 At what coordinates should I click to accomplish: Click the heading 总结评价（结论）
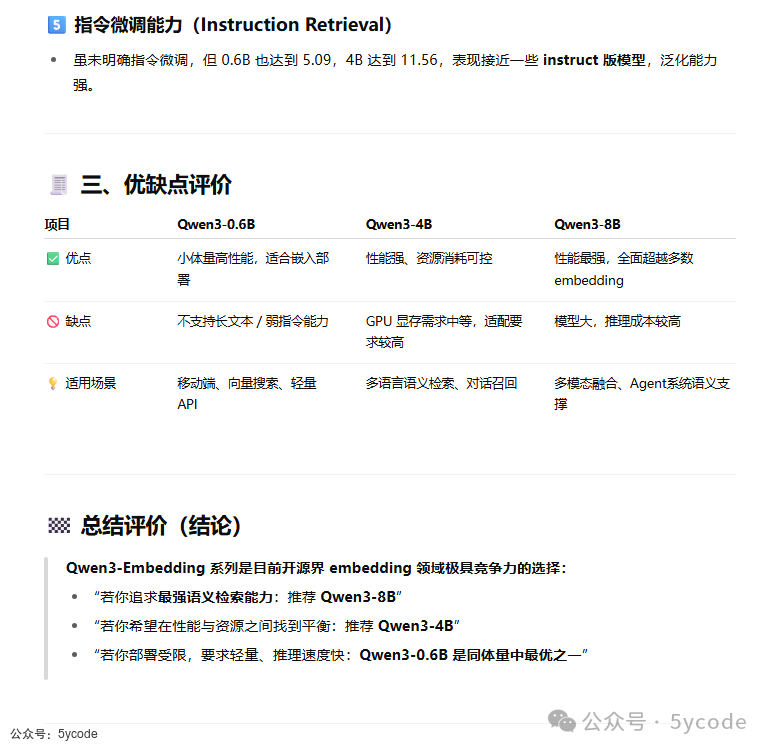161,525
